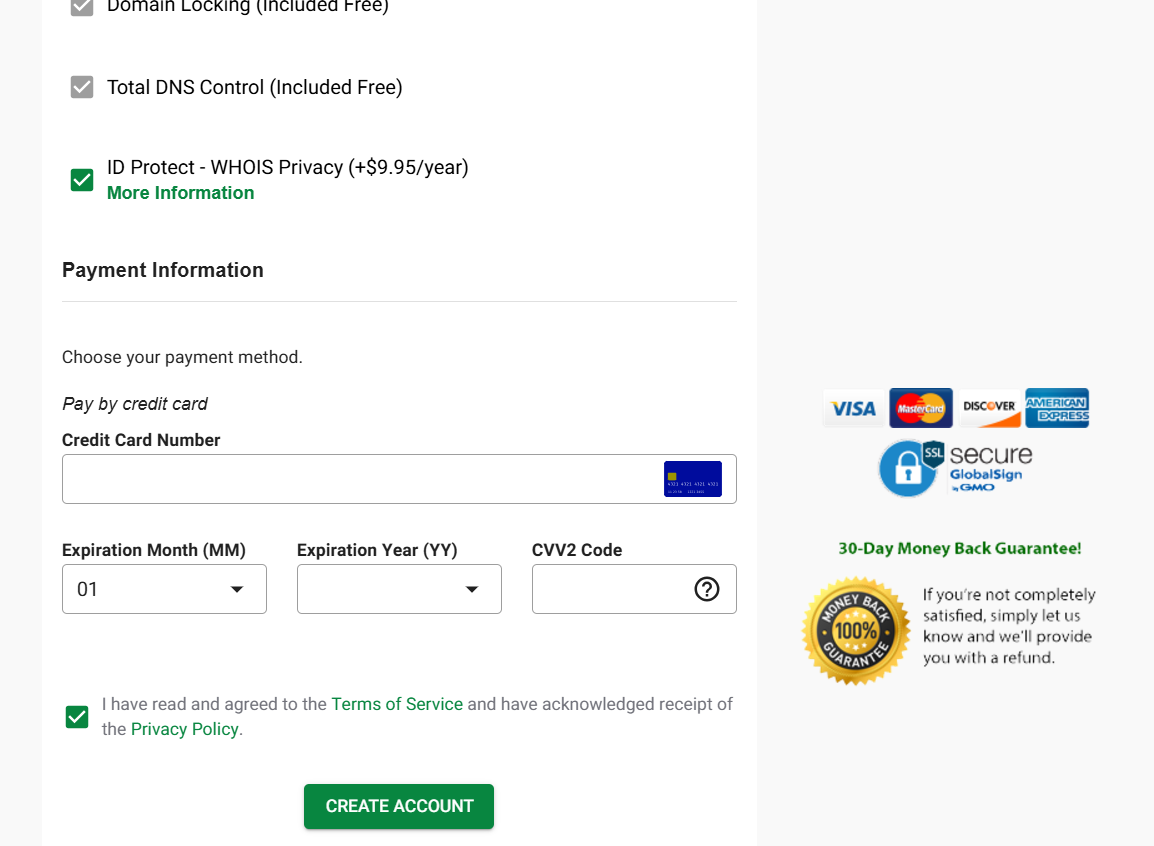Click the Discover card logo
1154x846 pixels.
[x=989, y=408]
